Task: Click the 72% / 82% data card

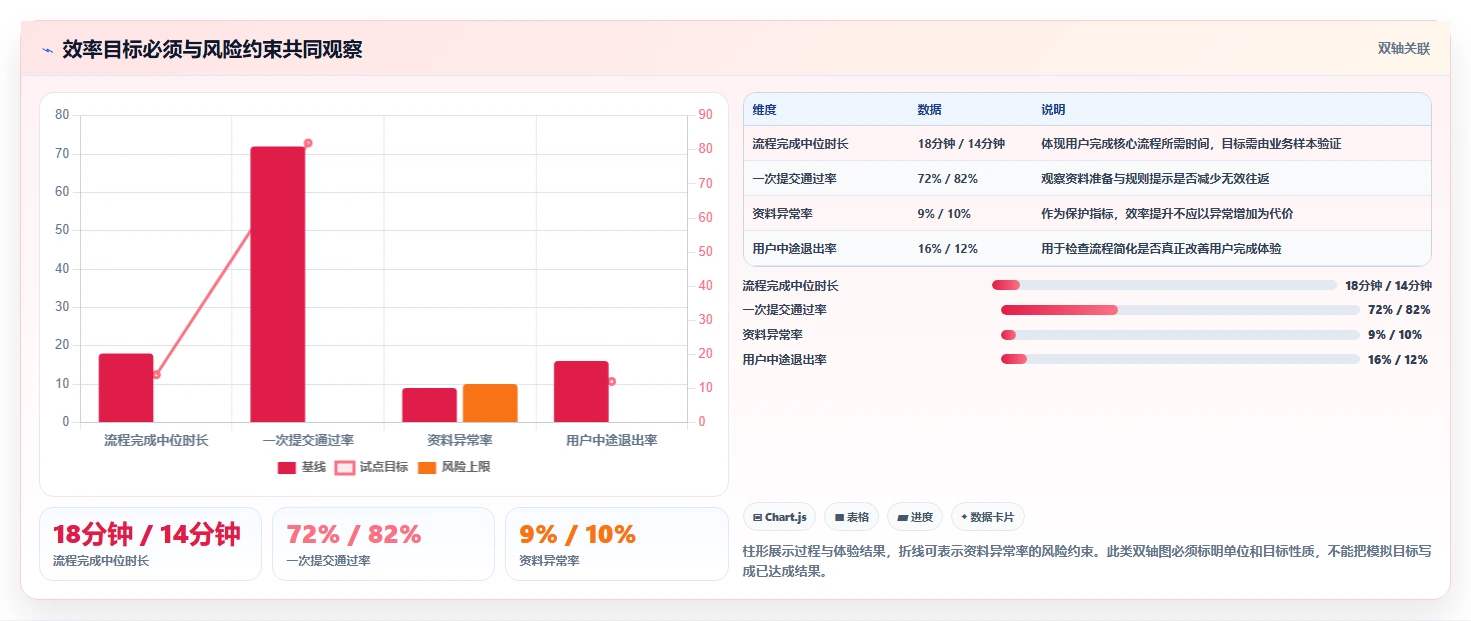Action: [x=383, y=544]
